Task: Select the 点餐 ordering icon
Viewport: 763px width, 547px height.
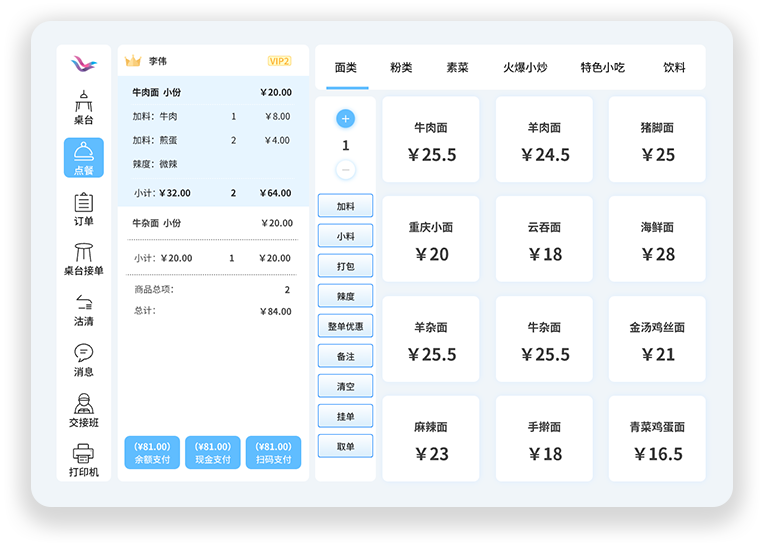Action: click(x=84, y=158)
